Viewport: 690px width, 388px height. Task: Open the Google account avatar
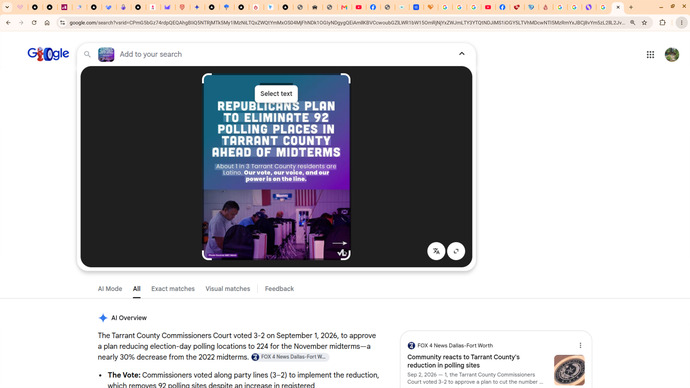pos(672,55)
